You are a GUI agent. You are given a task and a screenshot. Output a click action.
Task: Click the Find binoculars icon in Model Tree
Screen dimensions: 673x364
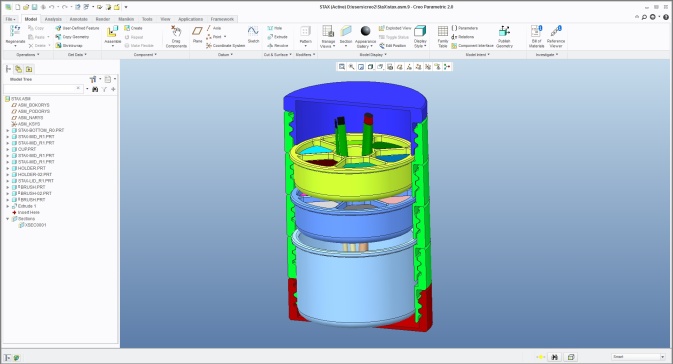pos(95,89)
